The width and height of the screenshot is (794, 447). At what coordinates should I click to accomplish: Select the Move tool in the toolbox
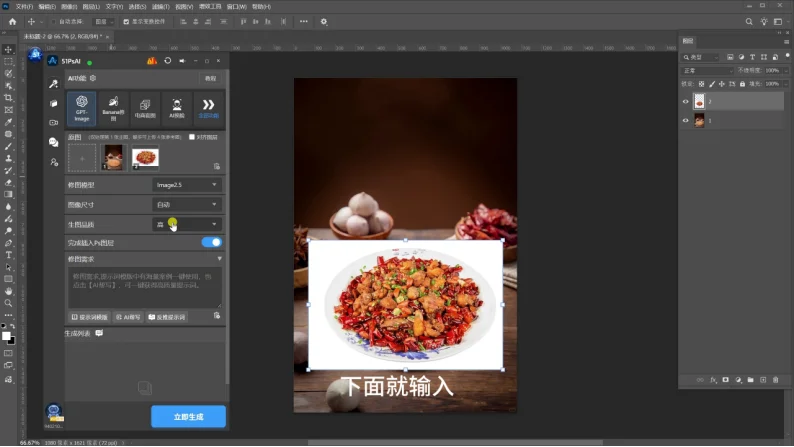(x=9, y=50)
